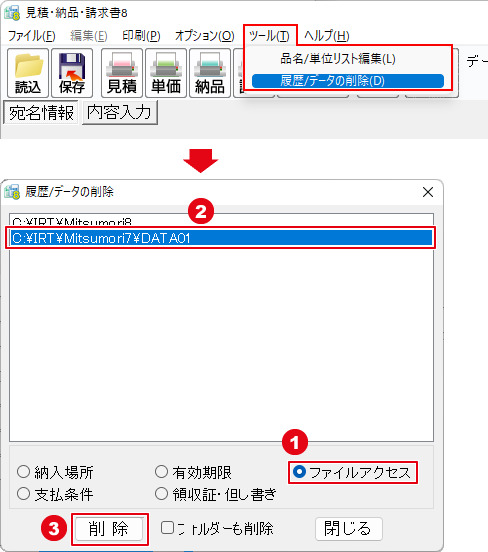
Task: Select the 領収証・但し書き radio button
Action: click(161, 494)
